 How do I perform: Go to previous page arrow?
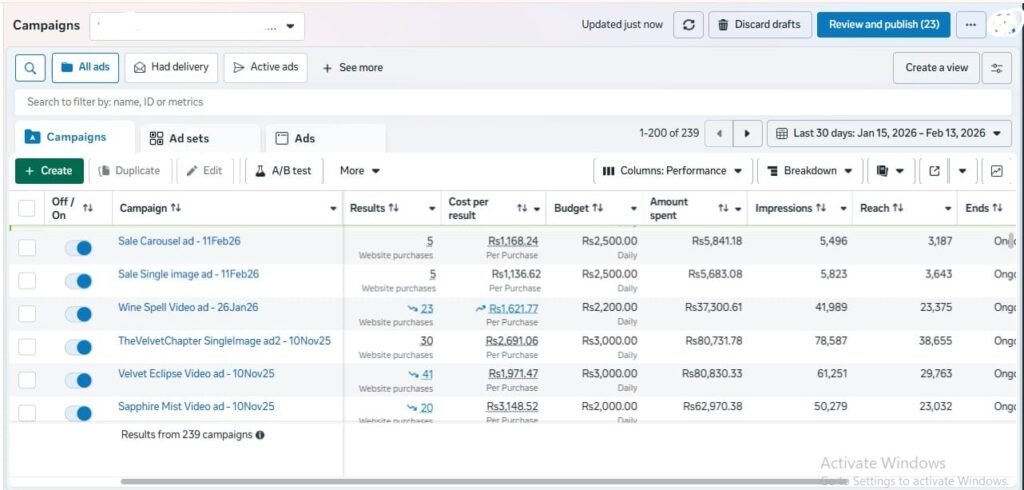(718, 134)
